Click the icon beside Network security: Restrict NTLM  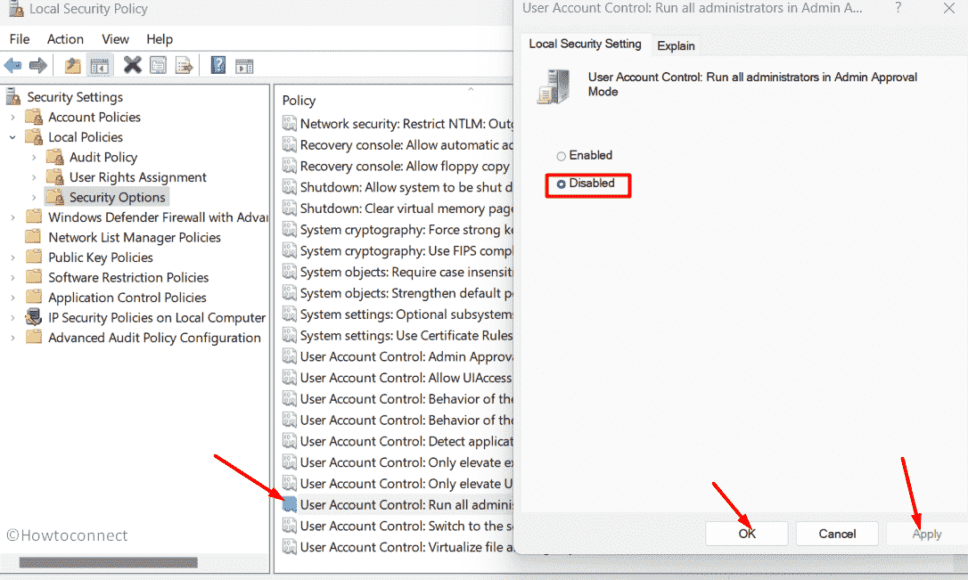(289, 123)
